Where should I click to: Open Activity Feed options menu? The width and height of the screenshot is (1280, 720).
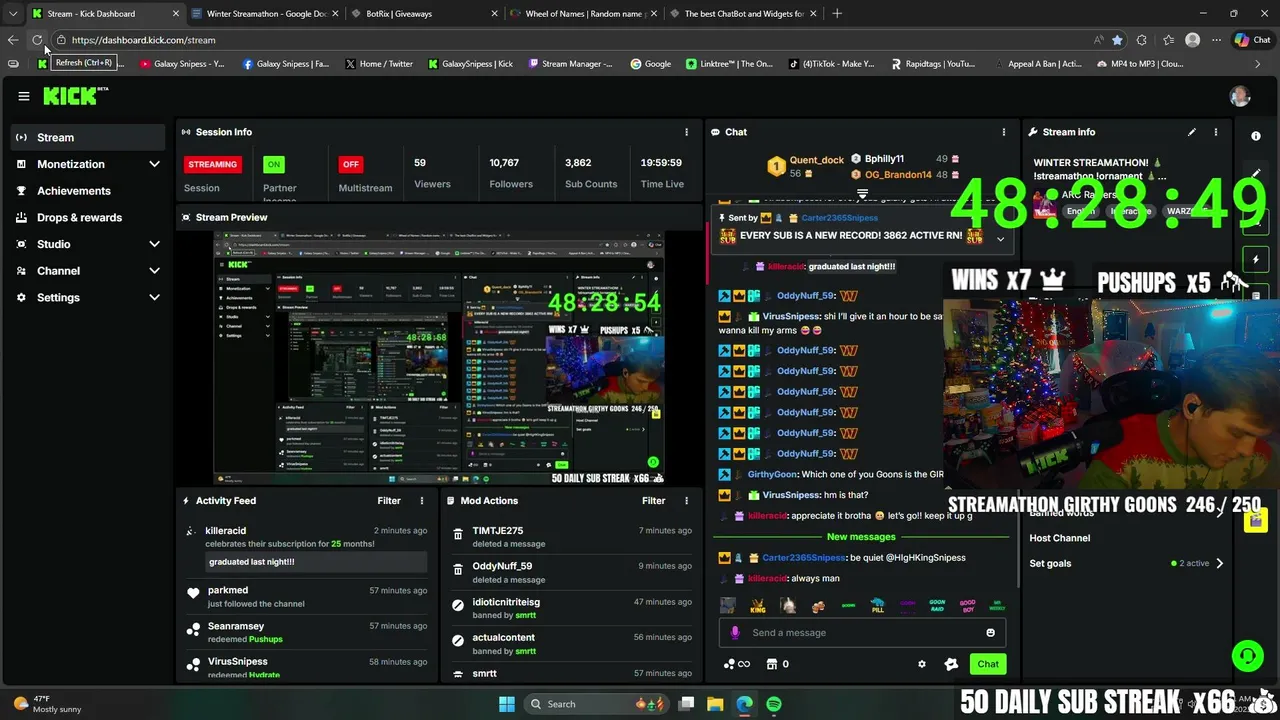point(422,501)
